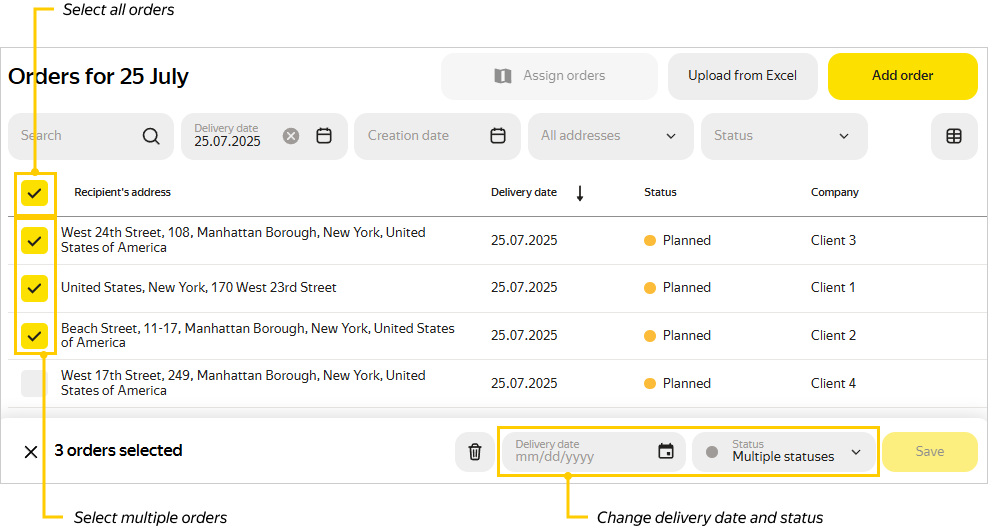Open calendar in Delivery date filter
This screenshot has width=988, height=527.
324,136
